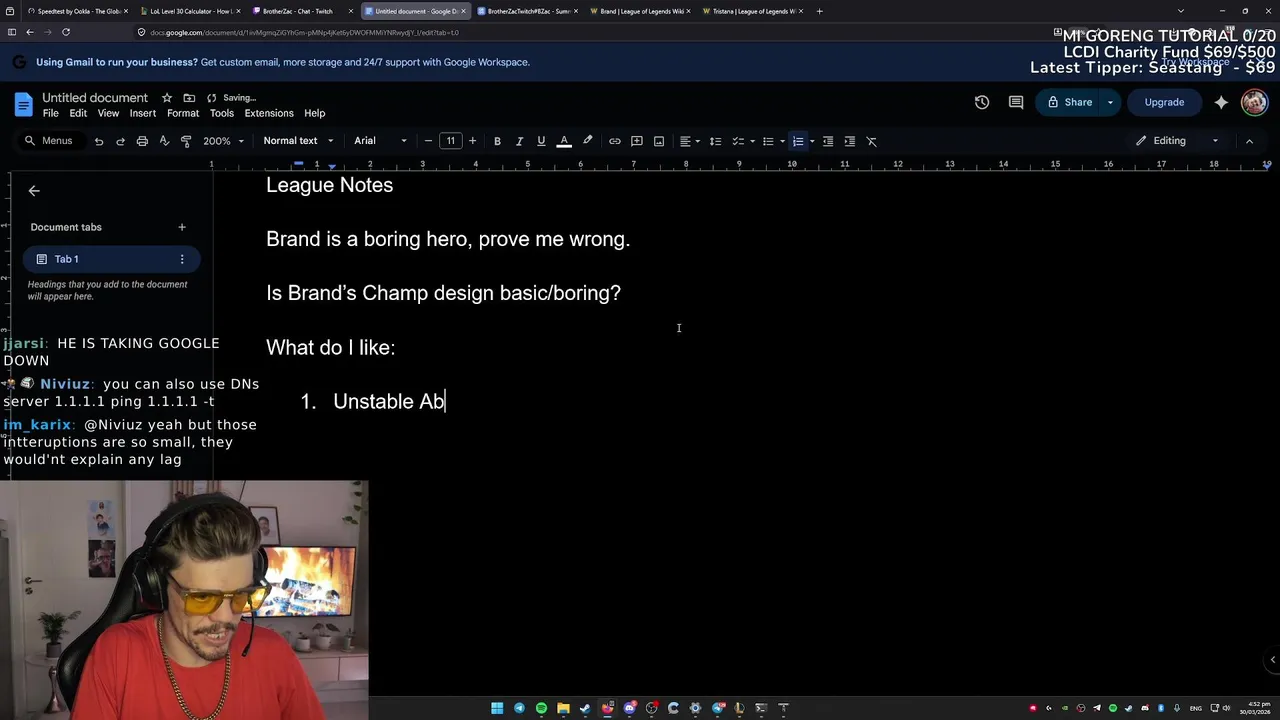Open the View menu

pos(108,113)
